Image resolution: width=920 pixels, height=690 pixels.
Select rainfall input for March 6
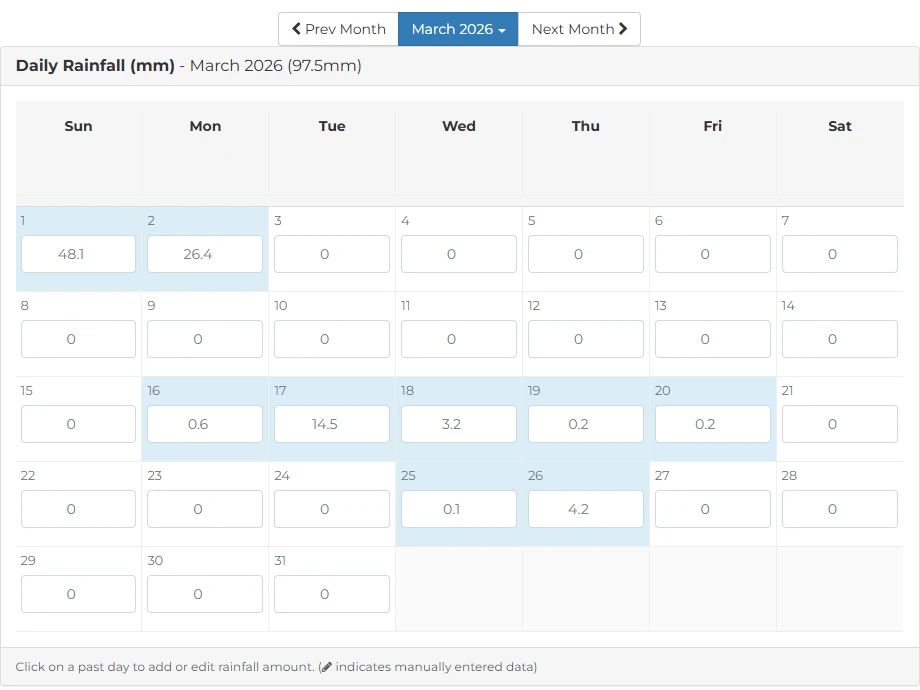[x=713, y=254]
